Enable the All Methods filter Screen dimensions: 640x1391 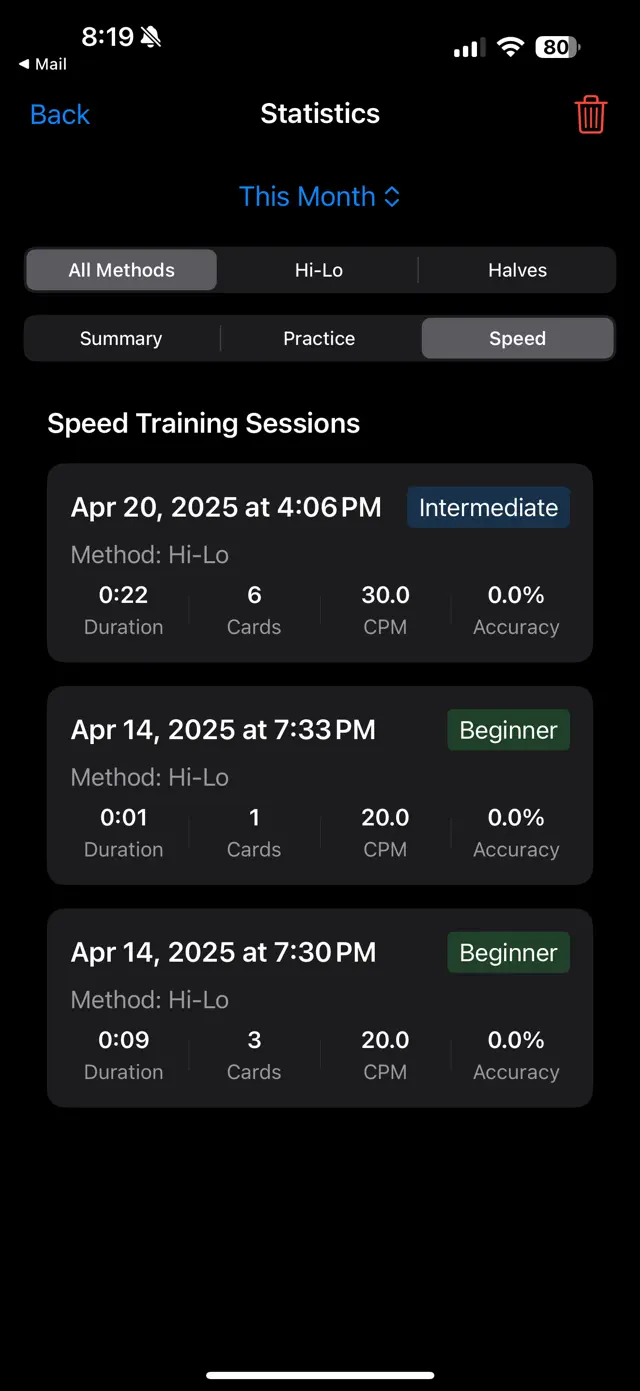click(x=120, y=270)
